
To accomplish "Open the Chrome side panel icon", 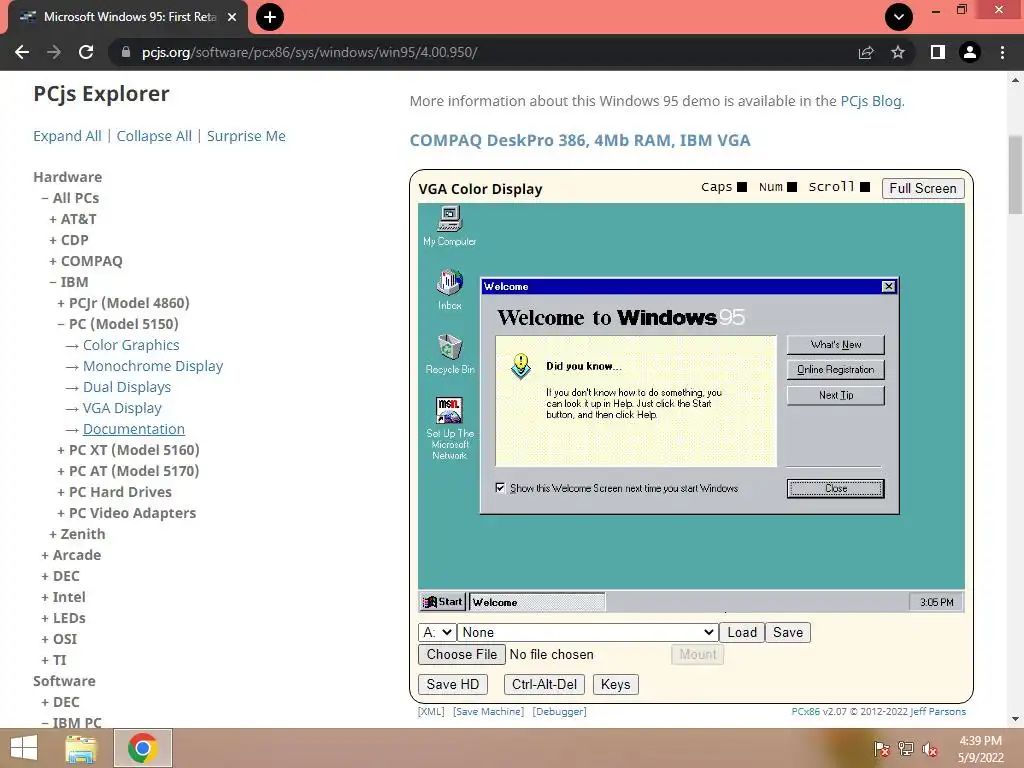I will [938, 52].
